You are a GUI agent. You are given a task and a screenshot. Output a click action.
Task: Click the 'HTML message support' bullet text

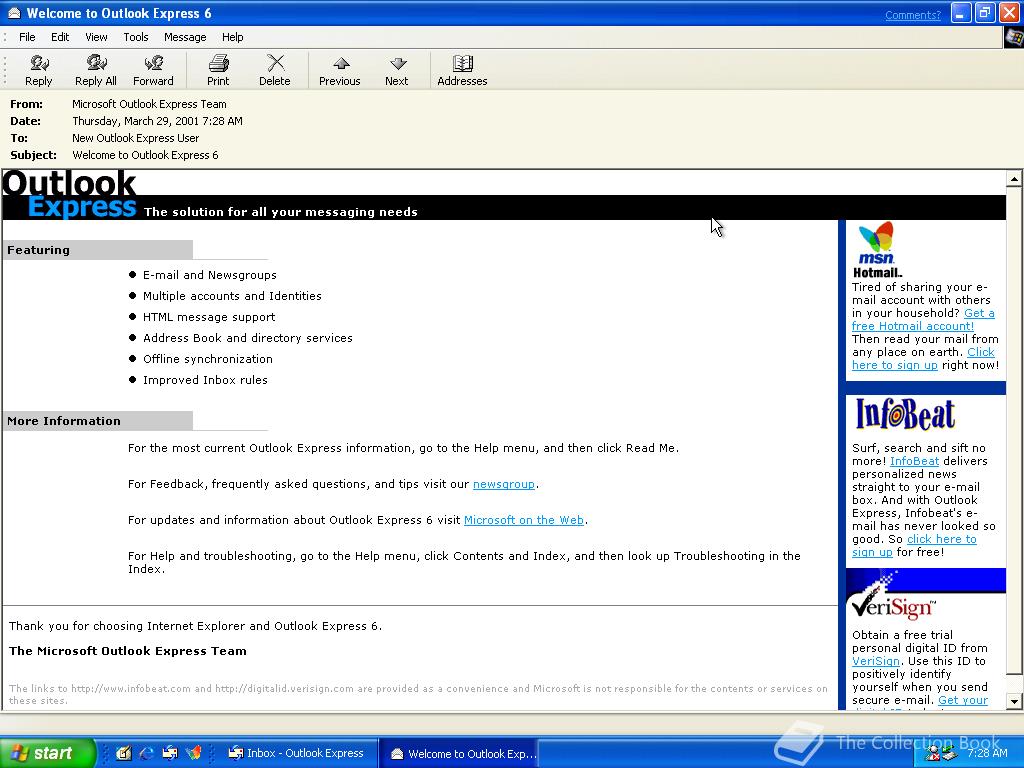pyautogui.click(x=209, y=317)
